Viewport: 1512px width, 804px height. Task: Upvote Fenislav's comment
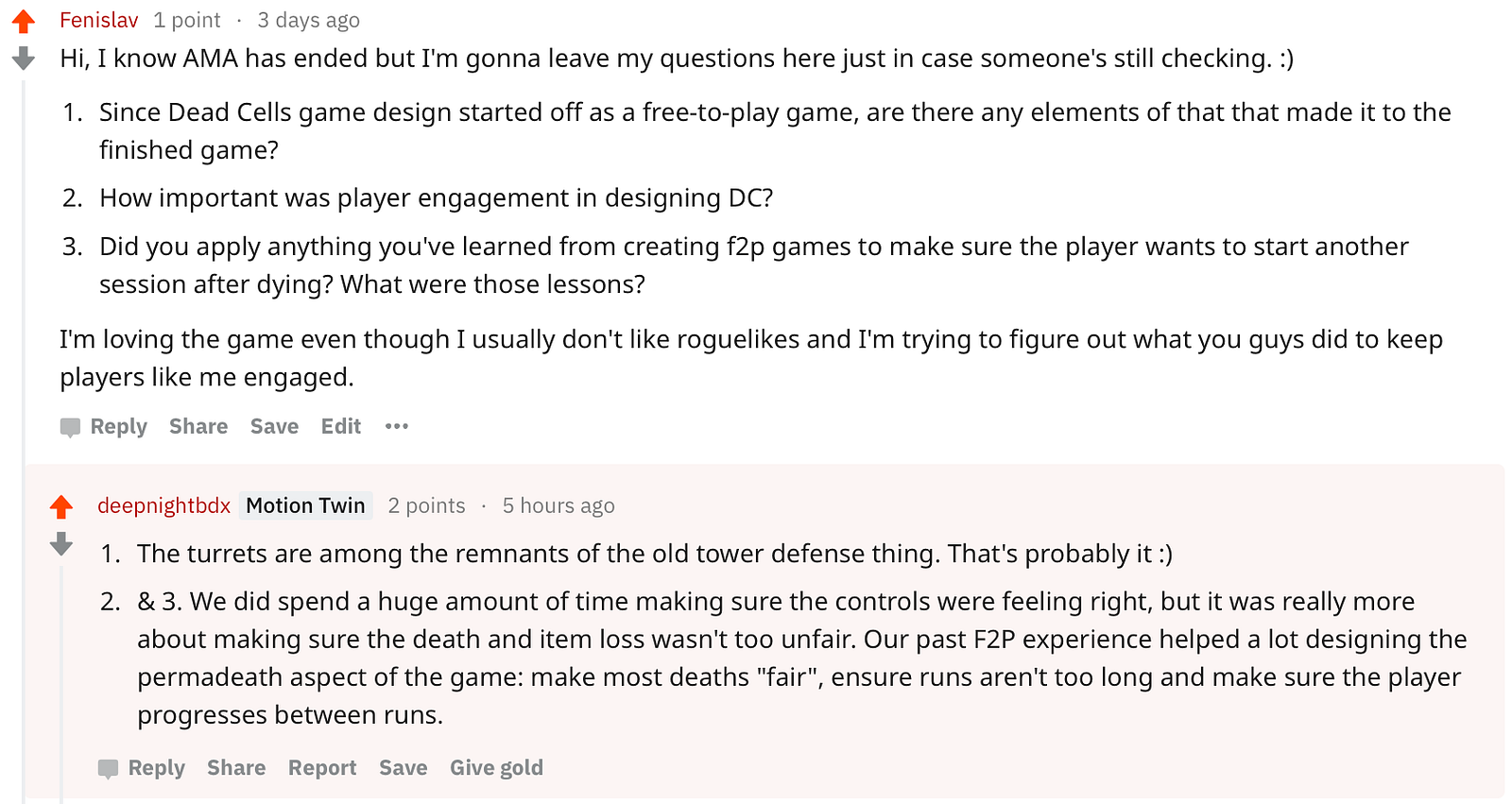pos(24,21)
